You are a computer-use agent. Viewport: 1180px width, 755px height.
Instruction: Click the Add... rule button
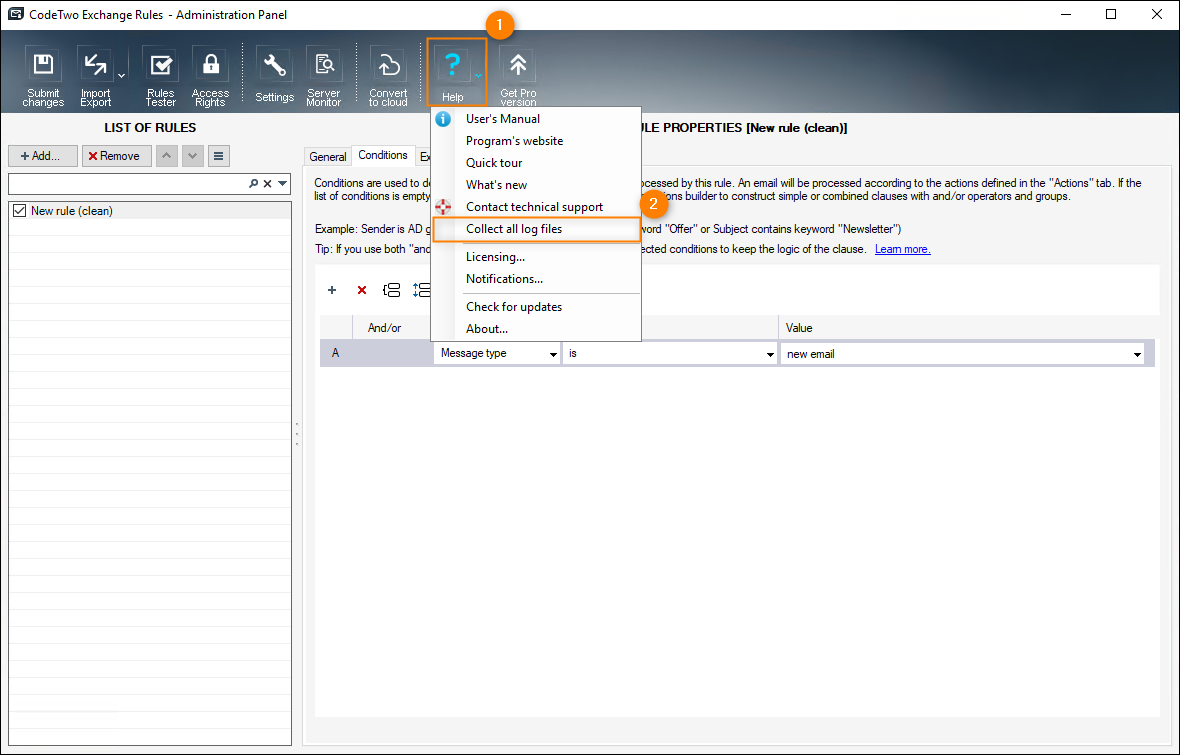(x=43, y=156)
